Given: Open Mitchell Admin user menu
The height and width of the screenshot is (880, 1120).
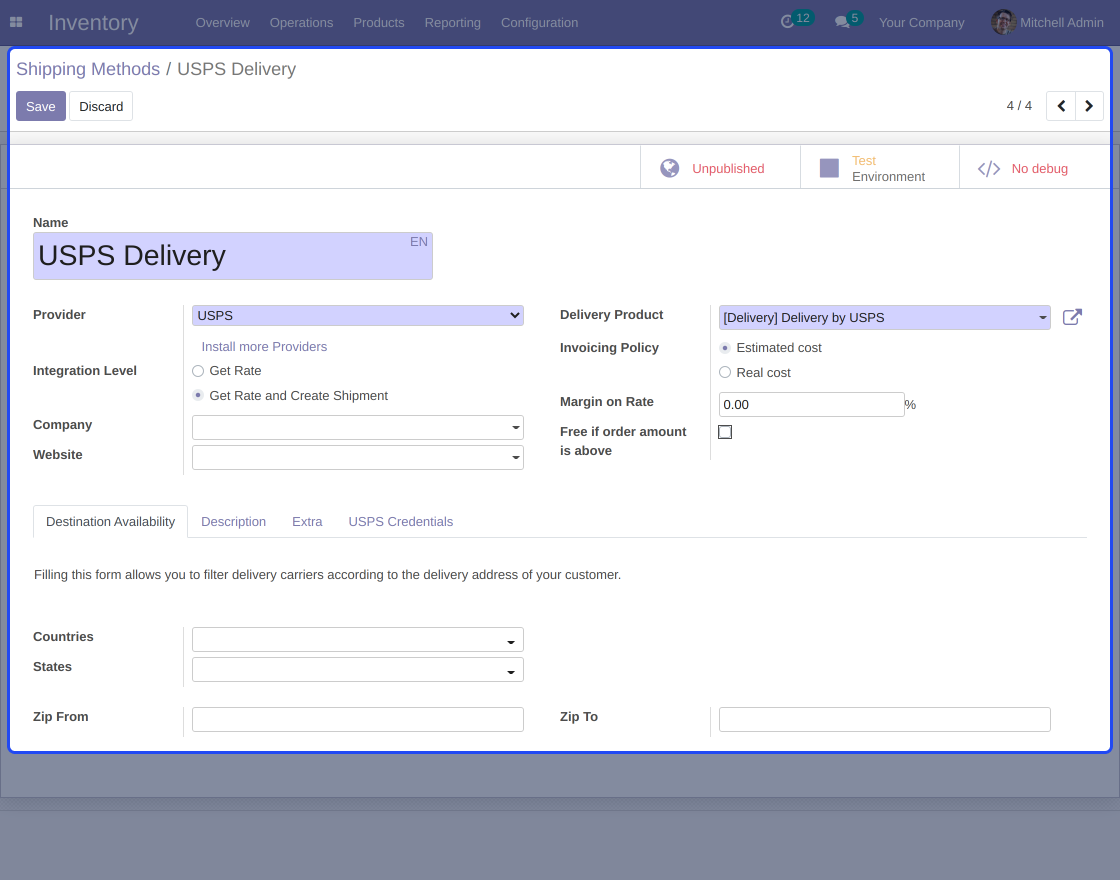Looking at the screenshot, I should tap(1047, 22).
